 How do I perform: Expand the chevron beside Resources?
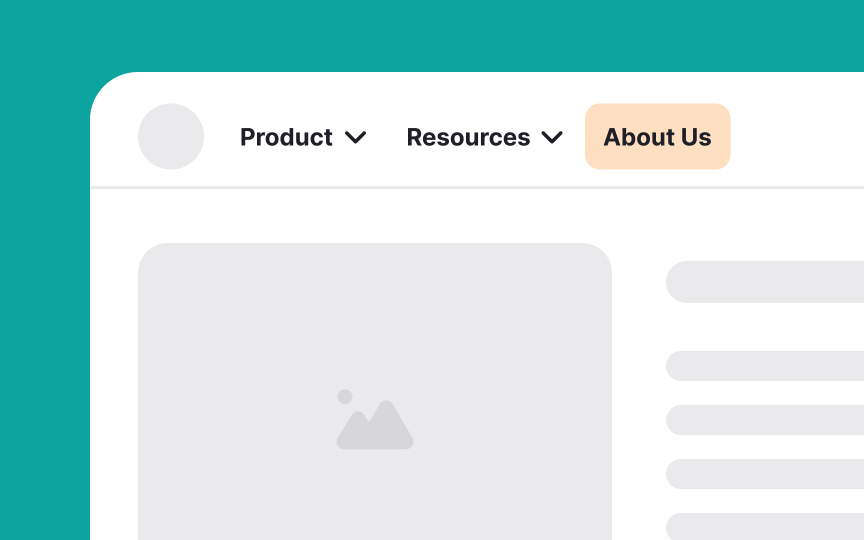coord(552,137)
